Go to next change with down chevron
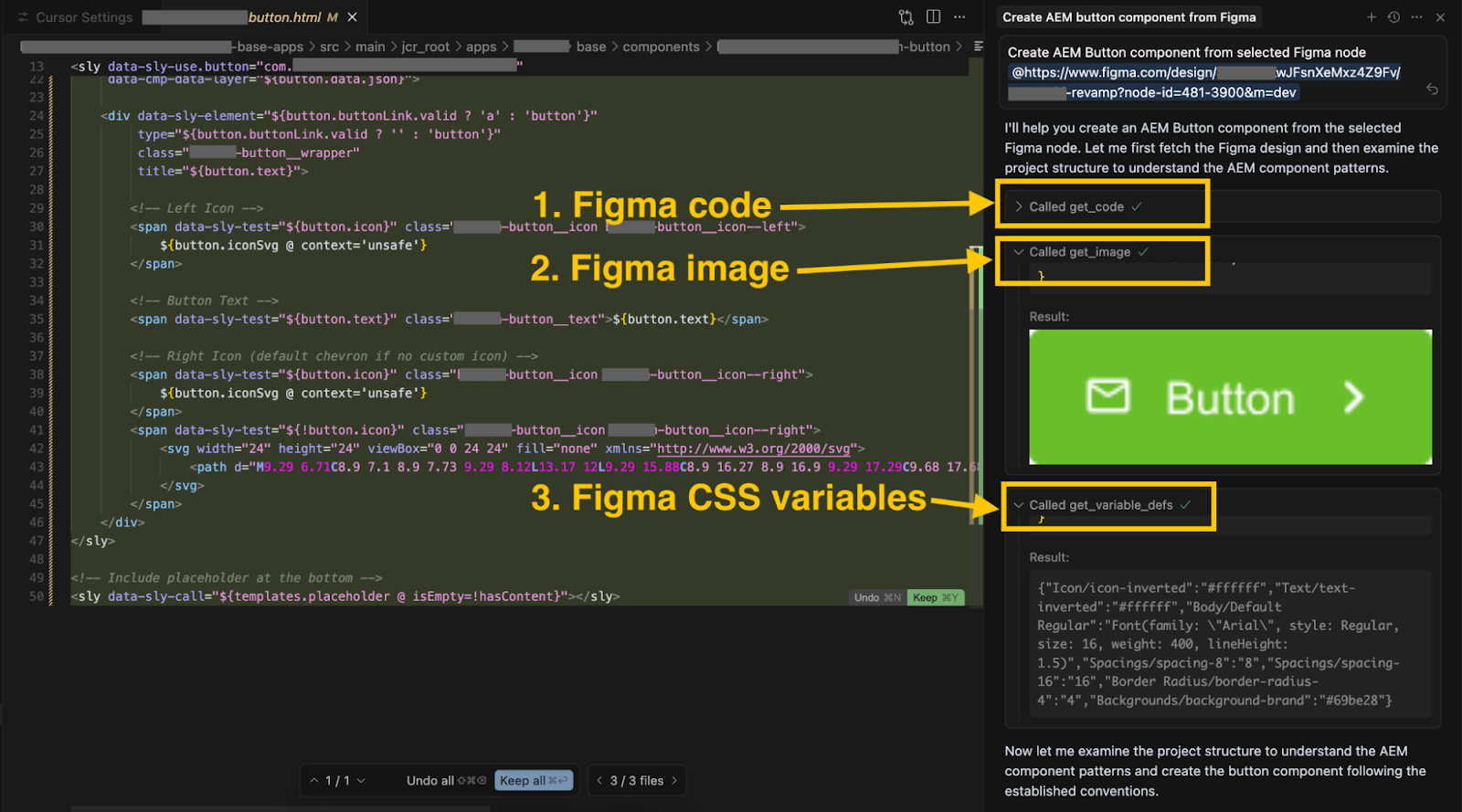 (361, 780)
